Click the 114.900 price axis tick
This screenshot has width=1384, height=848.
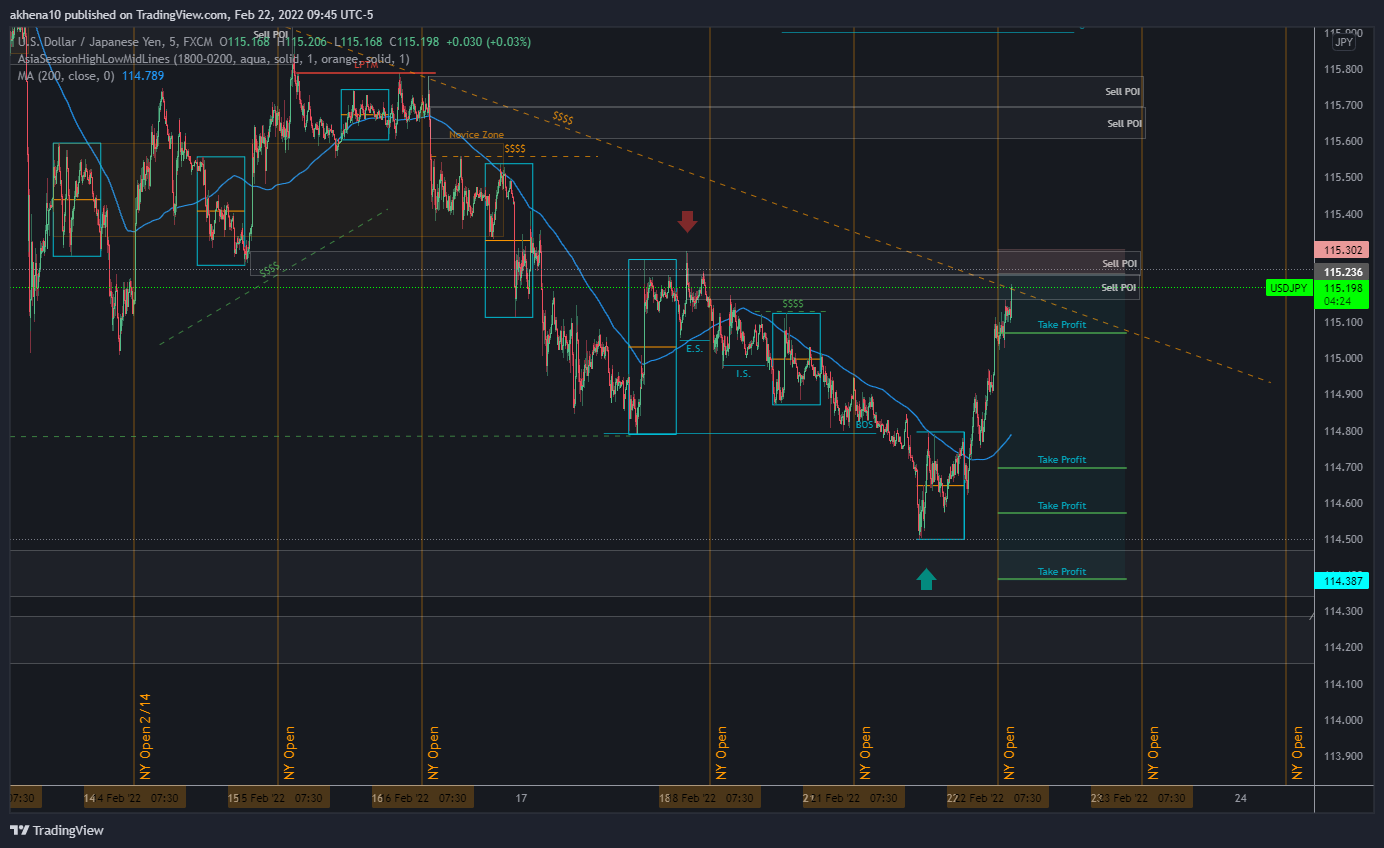point(1341,395)
